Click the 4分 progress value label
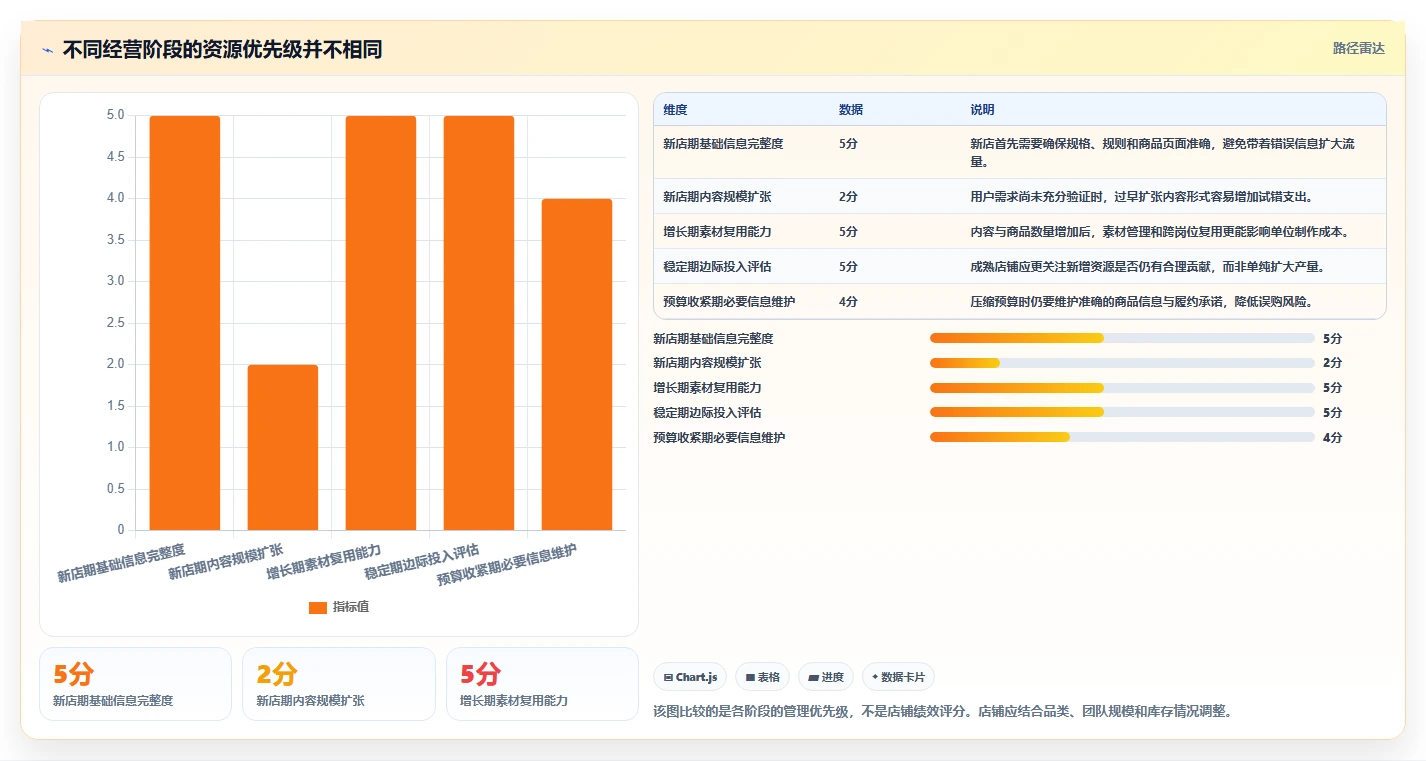The width and height of the screenshot is (1426, 761). 1332,437
